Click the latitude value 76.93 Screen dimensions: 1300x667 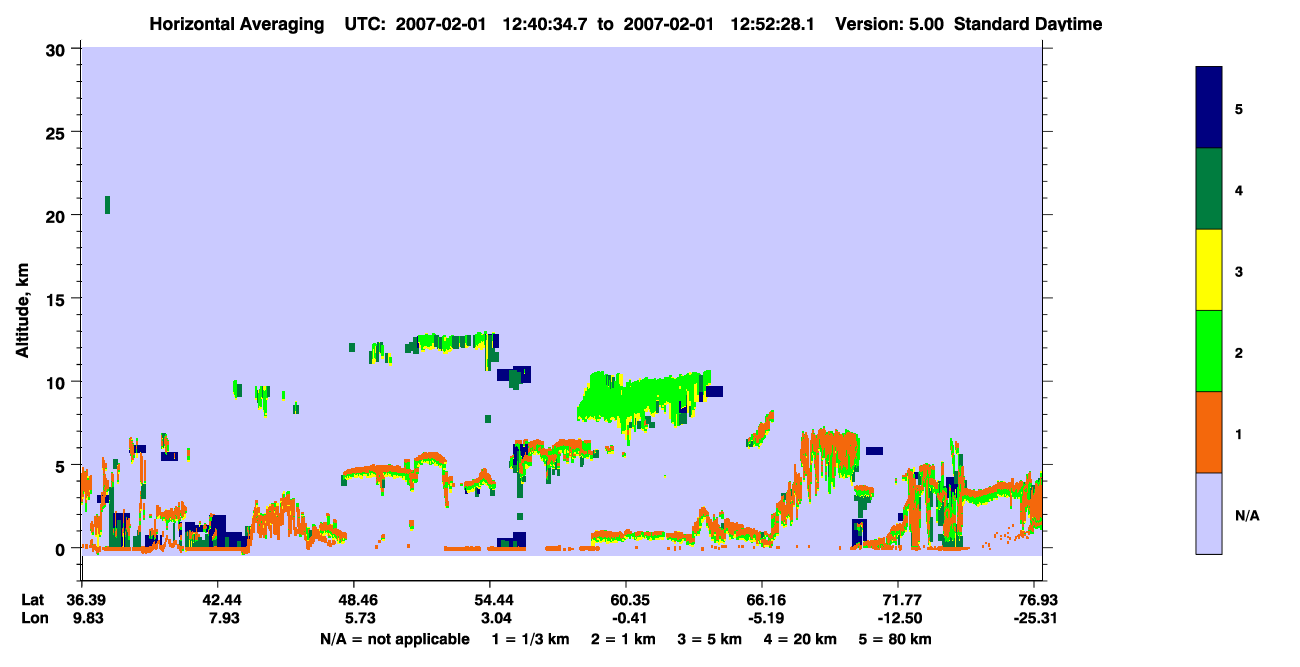1039,599
